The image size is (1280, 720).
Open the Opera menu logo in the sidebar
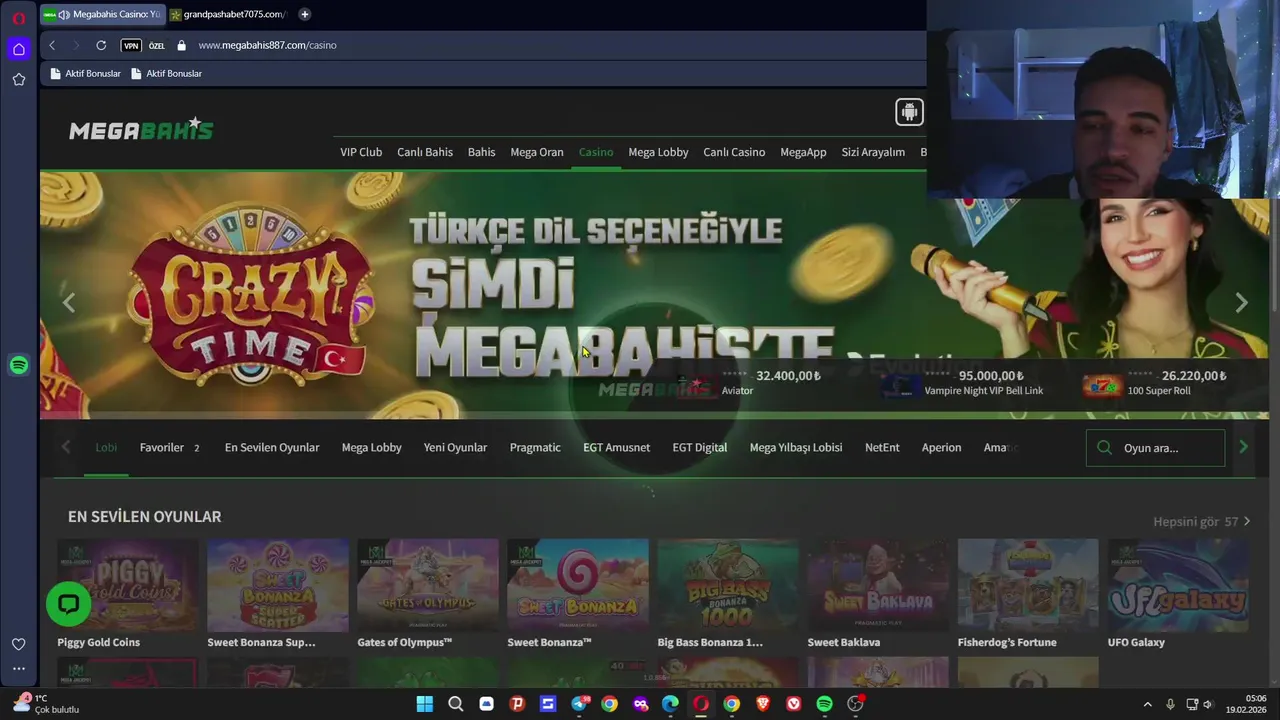pos(18,17)
